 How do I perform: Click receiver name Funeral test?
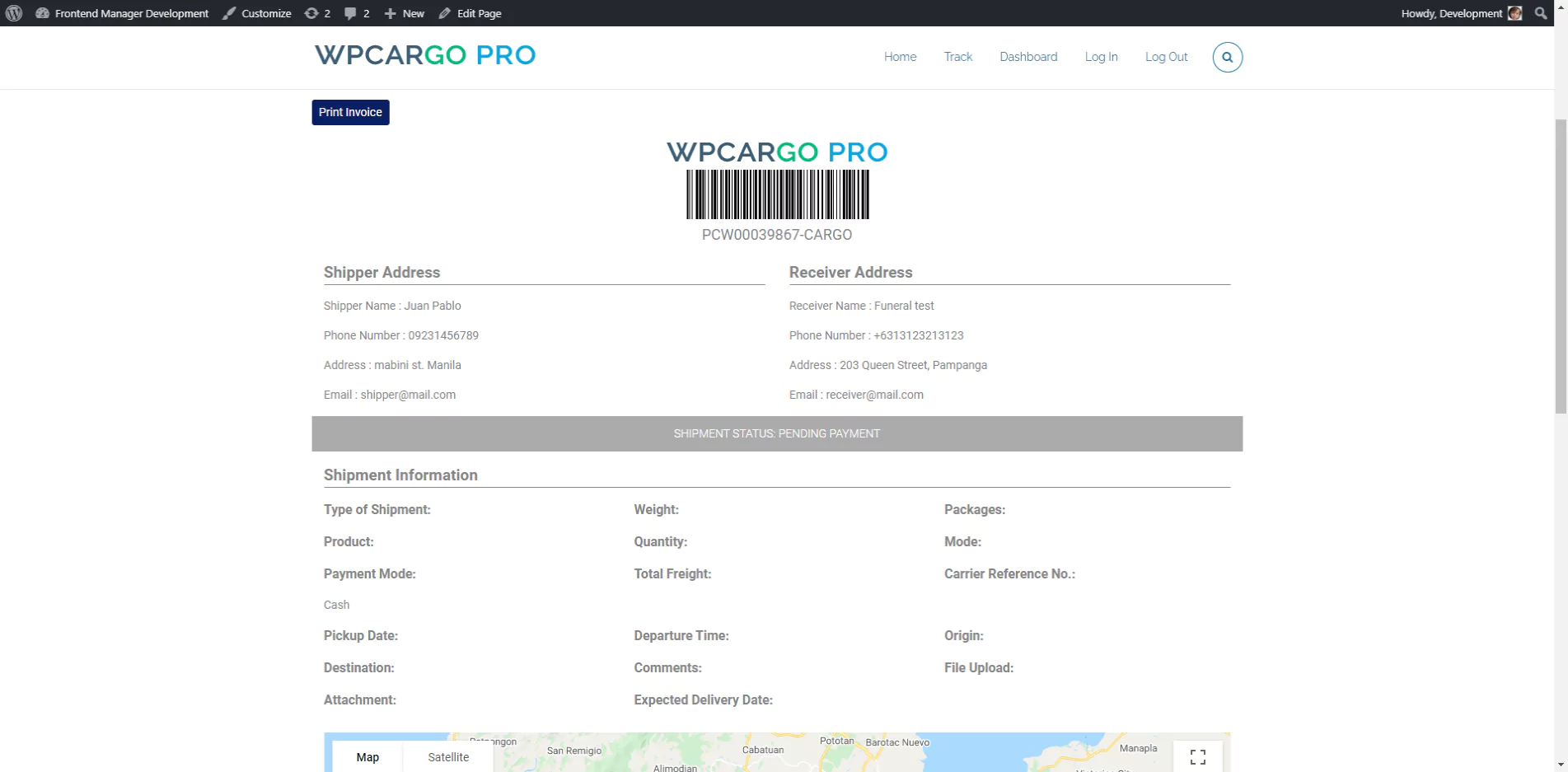click(904, 306)
